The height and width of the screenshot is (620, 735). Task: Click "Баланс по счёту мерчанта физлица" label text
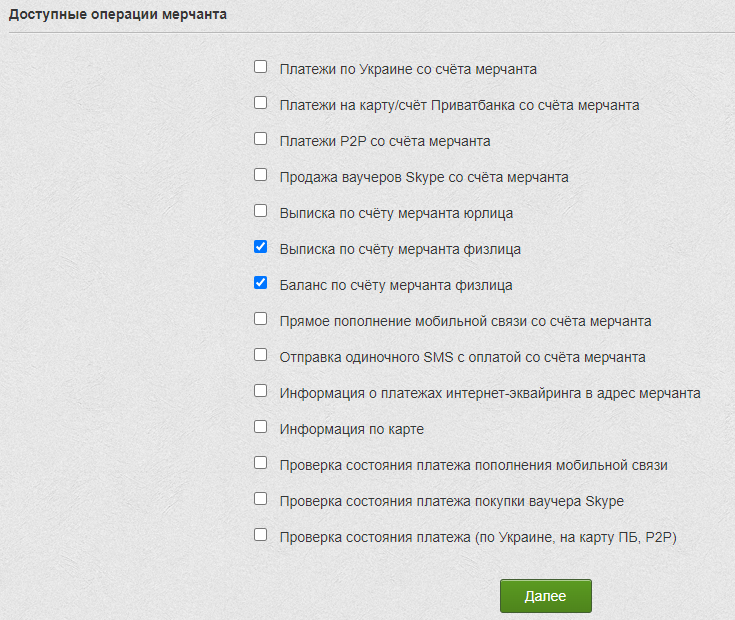[397, 285]
